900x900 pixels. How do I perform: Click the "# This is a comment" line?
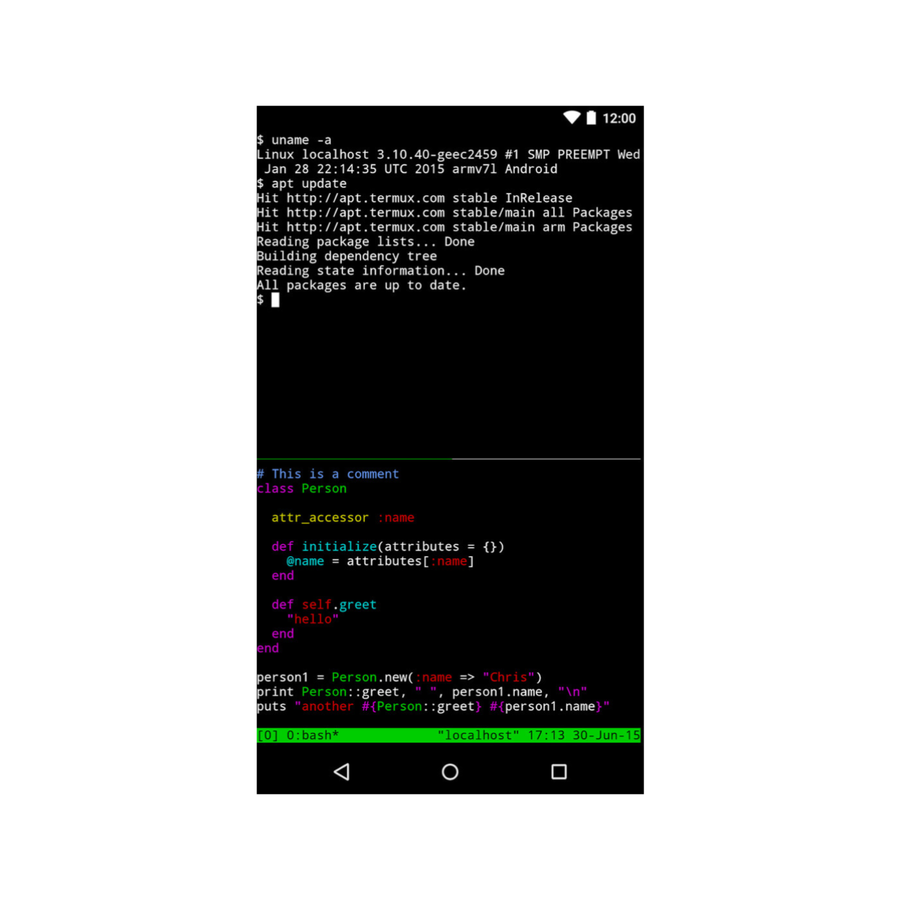point(328,474)
